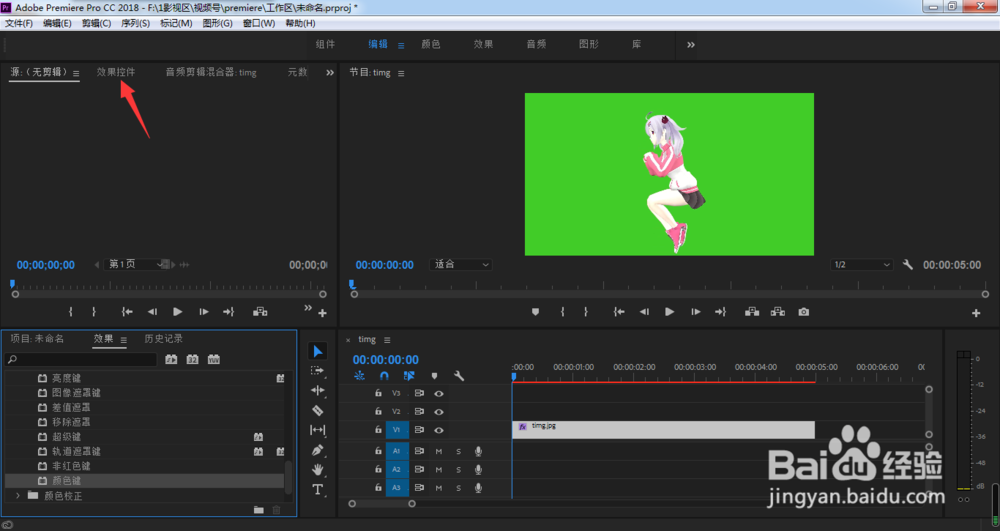Open playback resolution dropdown 1/2
This screenshot has width=1000, height=531.
click(x=862, y=265)
